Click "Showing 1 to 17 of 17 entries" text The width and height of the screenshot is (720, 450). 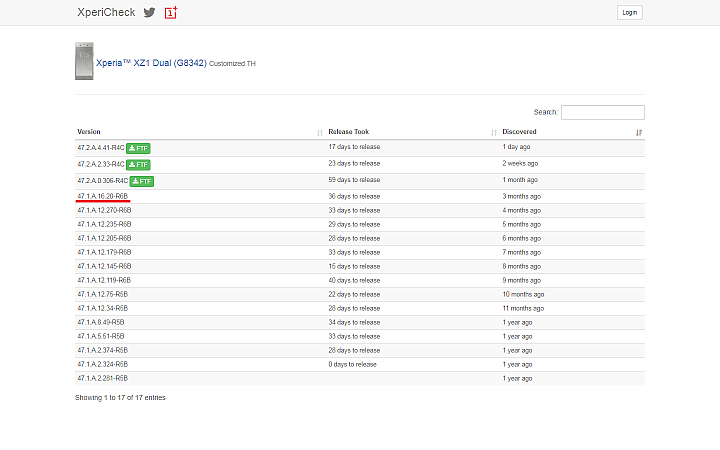point(120,398)
